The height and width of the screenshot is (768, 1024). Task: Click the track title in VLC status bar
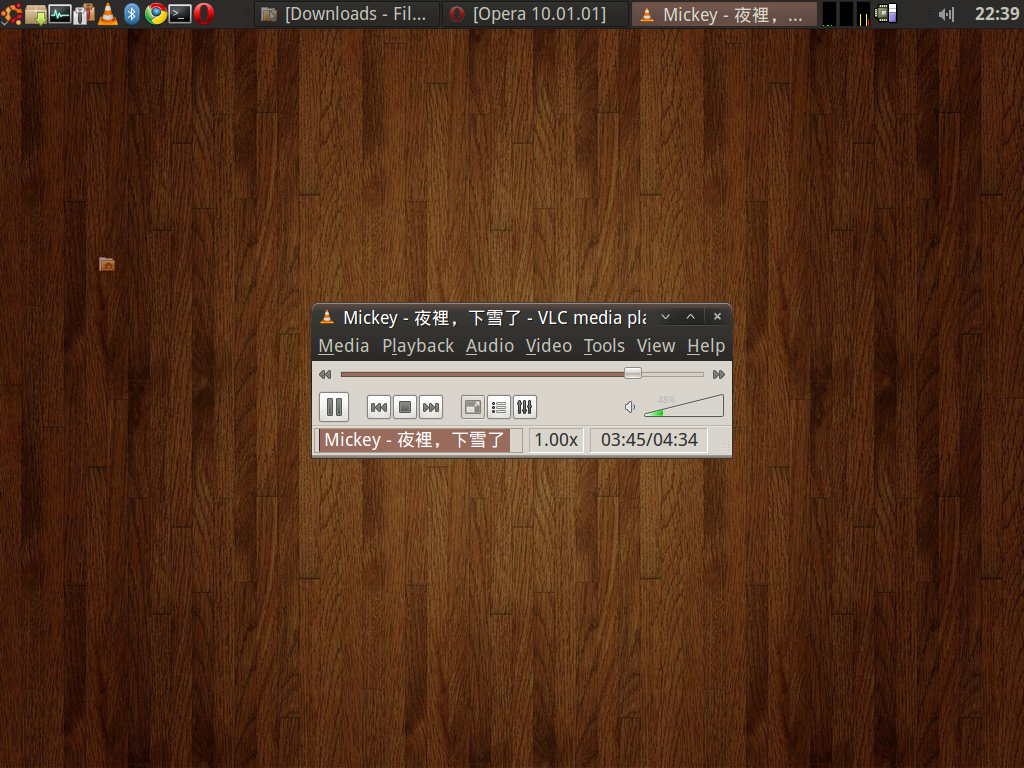click(414, 440)
